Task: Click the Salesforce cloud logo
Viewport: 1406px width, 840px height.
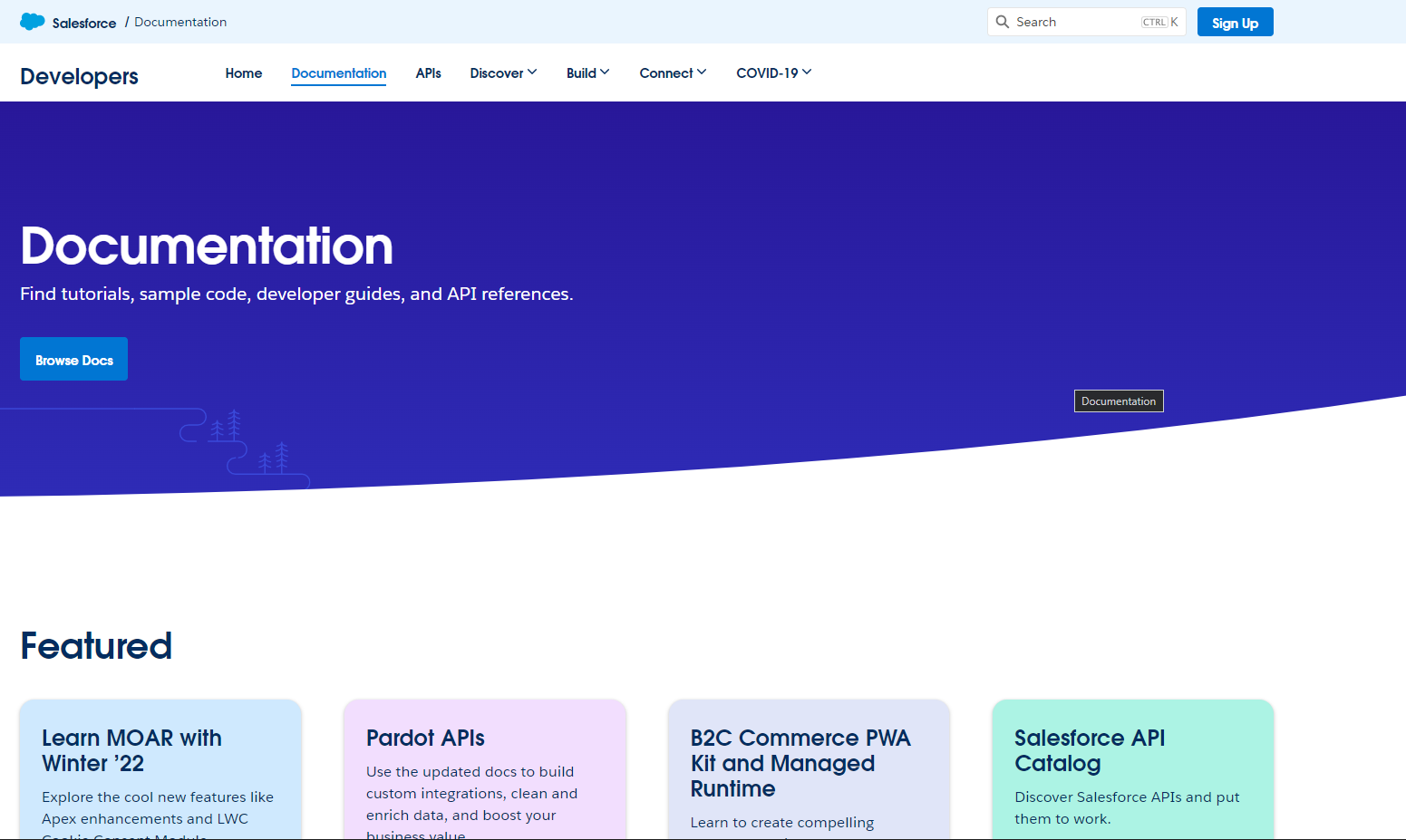Action: [x=33, y=22]
